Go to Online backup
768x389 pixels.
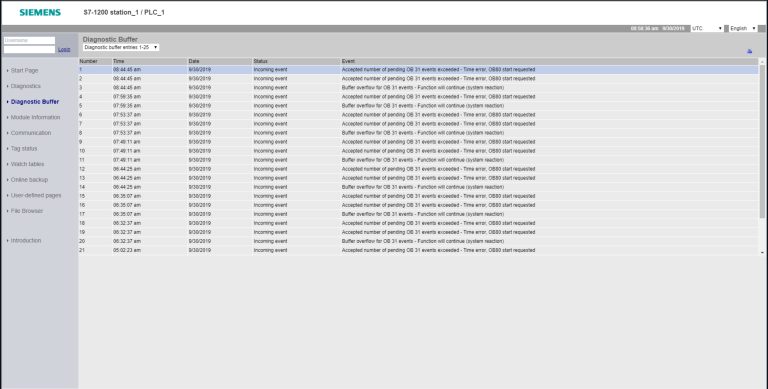tap(29, 180)
